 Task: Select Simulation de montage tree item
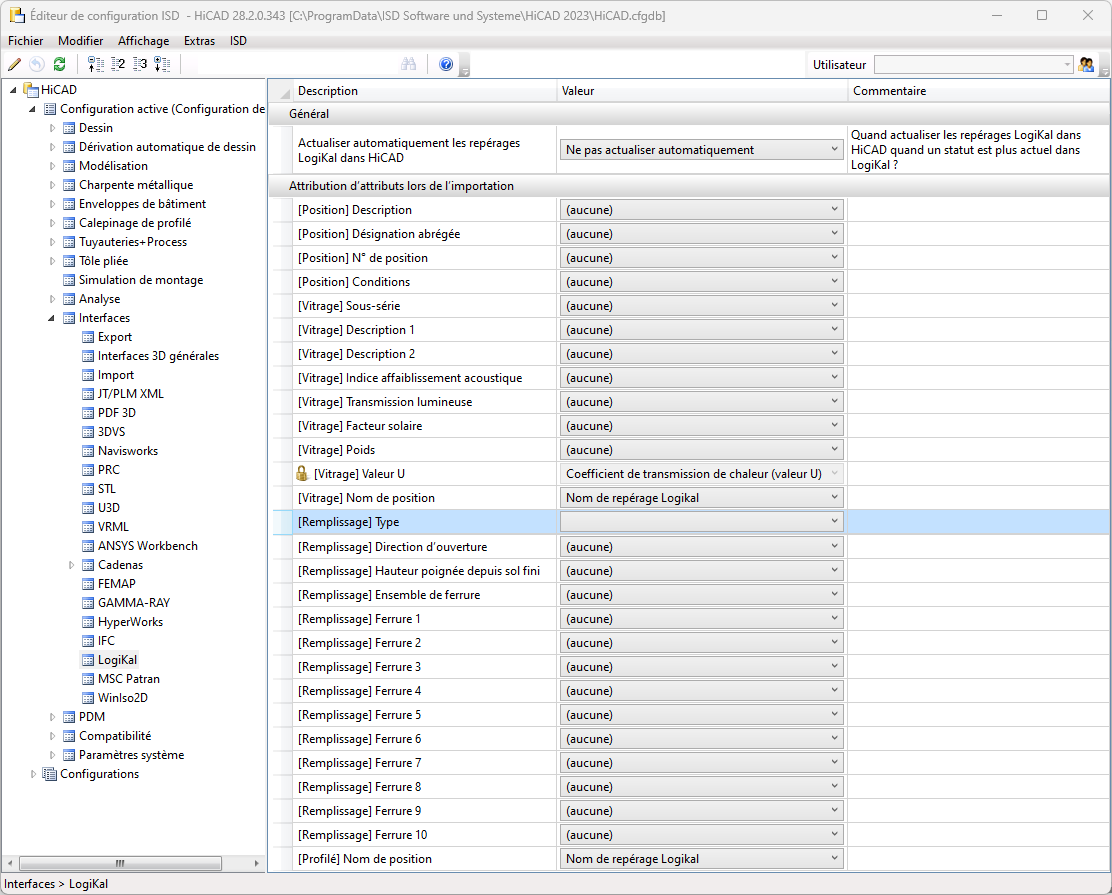pos(140,280)
